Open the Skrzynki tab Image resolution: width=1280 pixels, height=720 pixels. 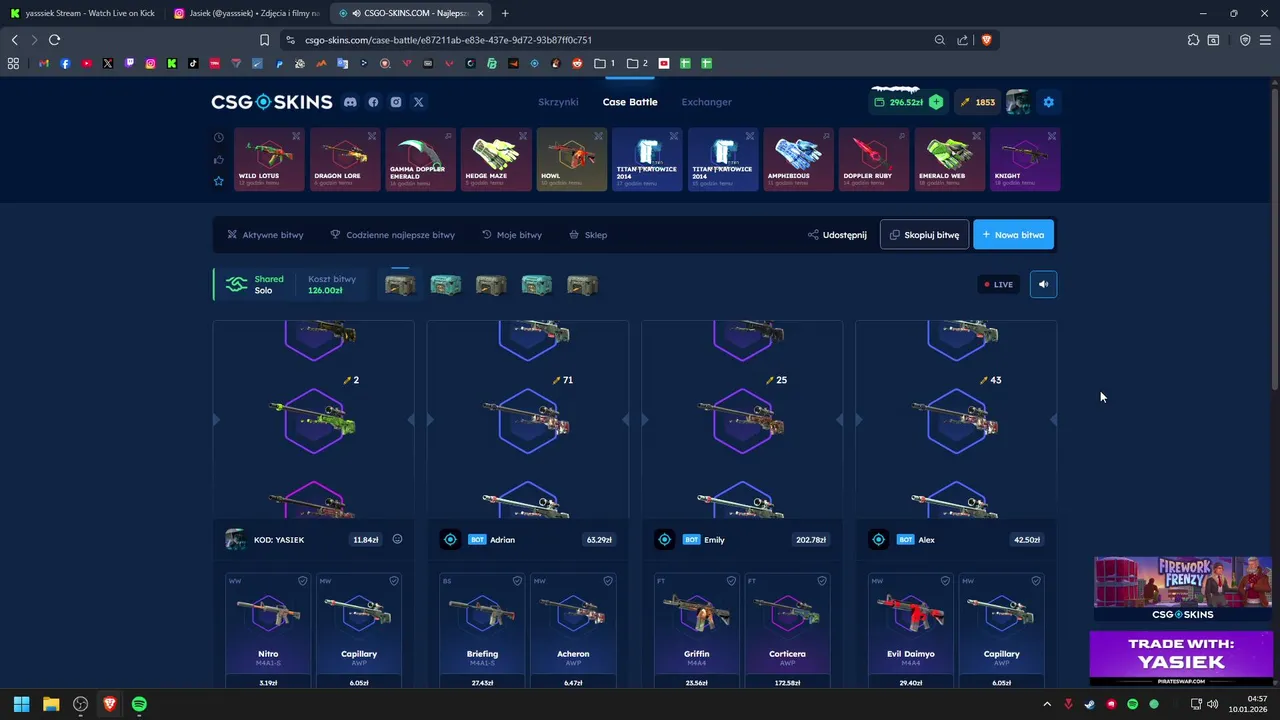(558, 102)
